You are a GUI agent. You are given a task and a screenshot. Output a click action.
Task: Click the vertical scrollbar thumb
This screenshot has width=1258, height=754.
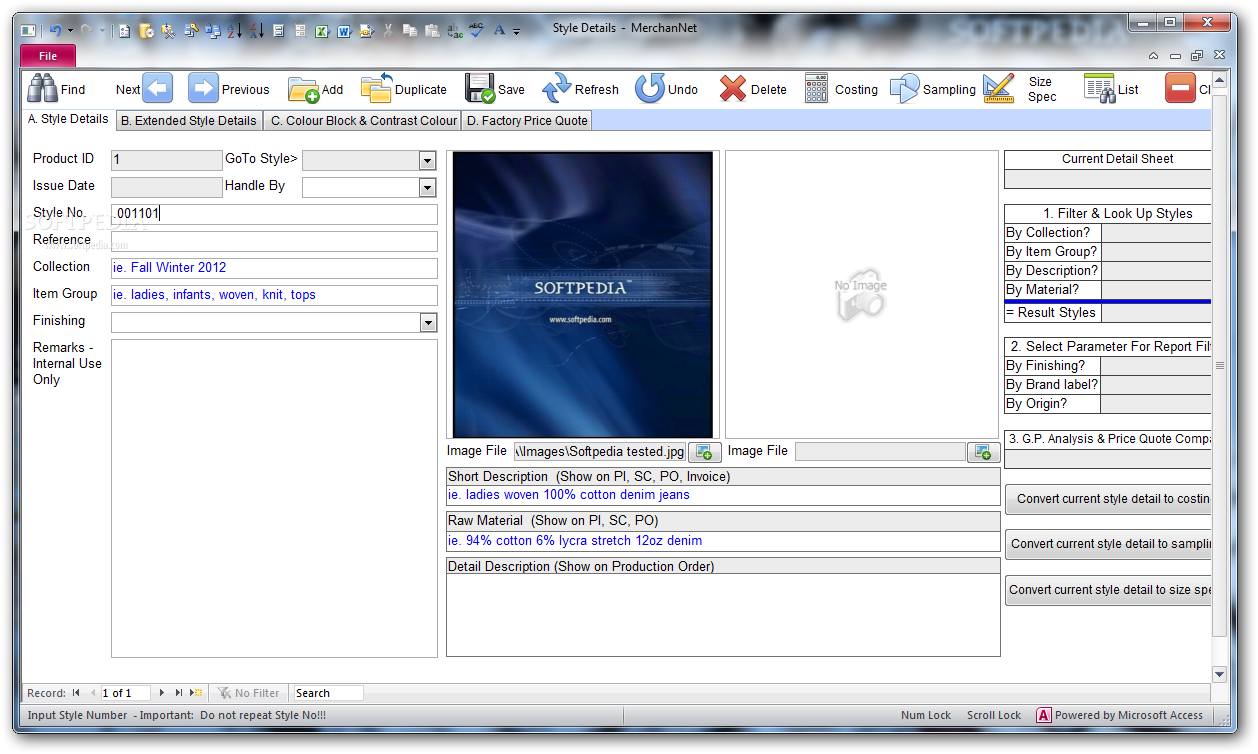[x=1219, y=365]
